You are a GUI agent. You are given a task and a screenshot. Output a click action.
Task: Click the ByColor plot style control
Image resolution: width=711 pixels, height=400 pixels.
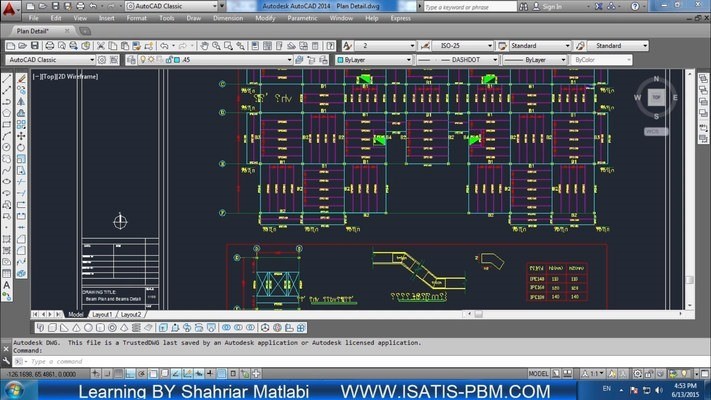(x=601, y=60)
